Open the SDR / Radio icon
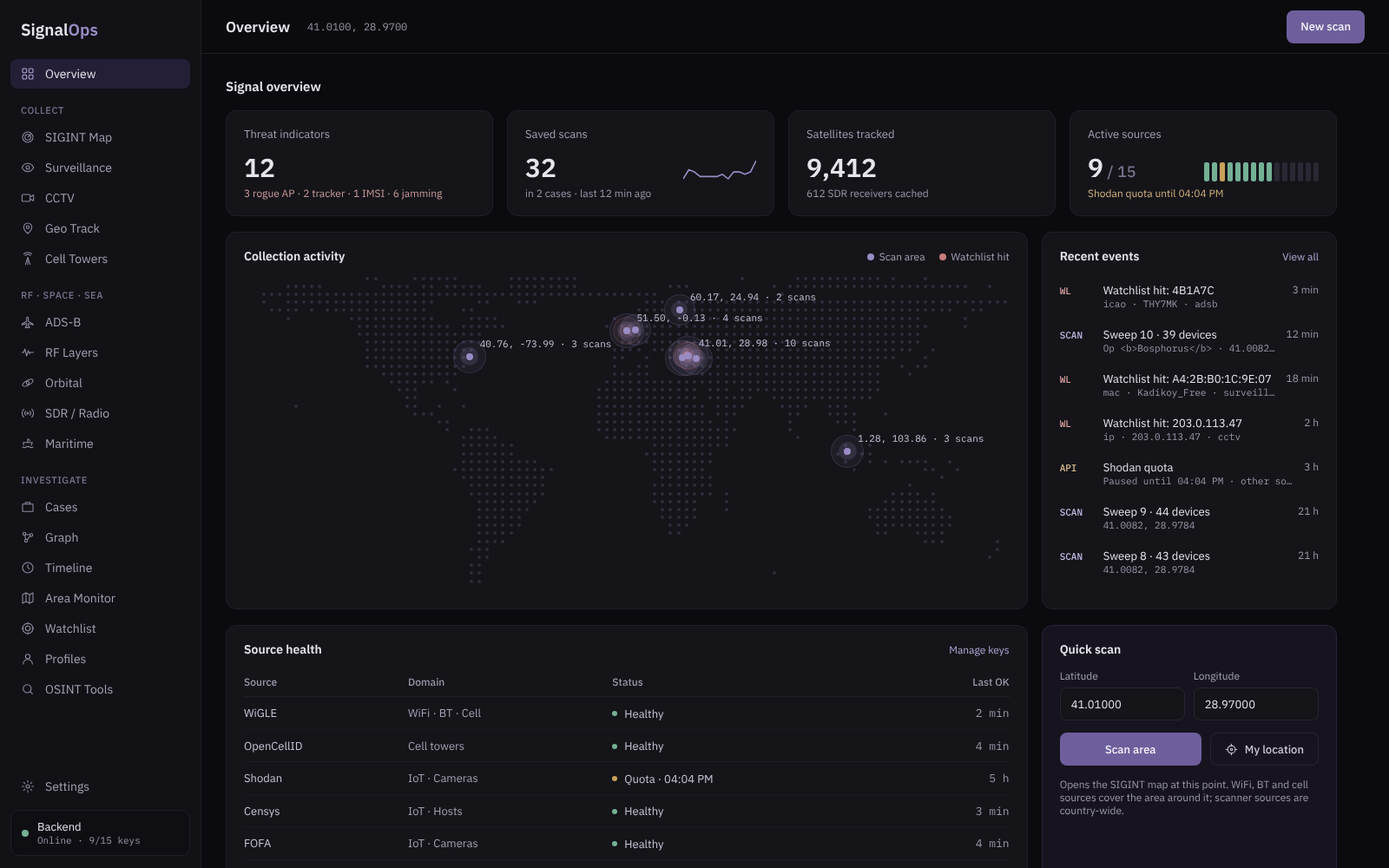Image resolution: width=1389 pixels, height=868 pixels. (28, 413)
